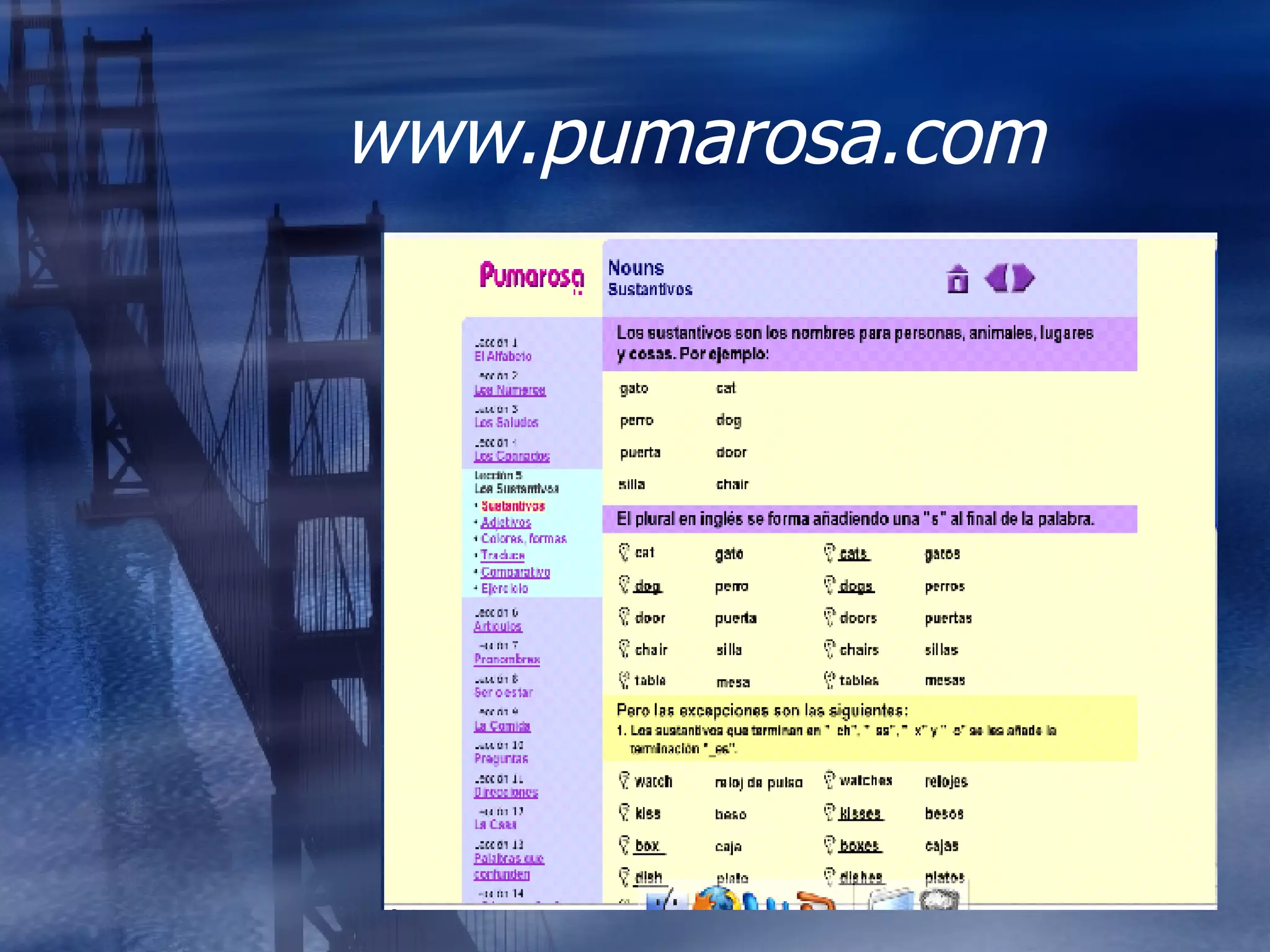Screen dimensions: 1270x952
Task: Open lesson 'El Alfabeto' in sidebar
Action: [x=503, y=356]
